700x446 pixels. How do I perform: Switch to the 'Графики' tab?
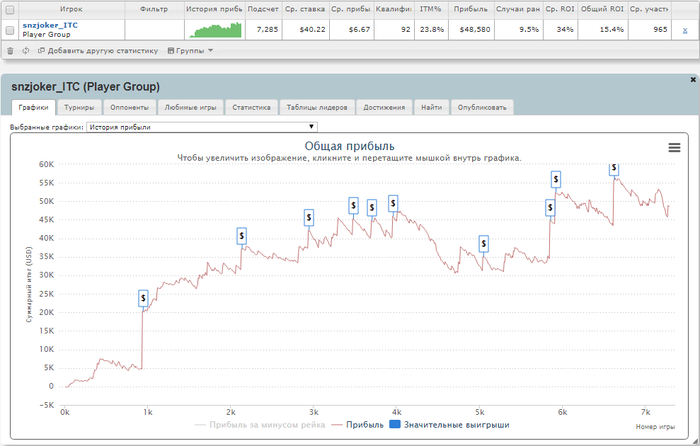33,107
